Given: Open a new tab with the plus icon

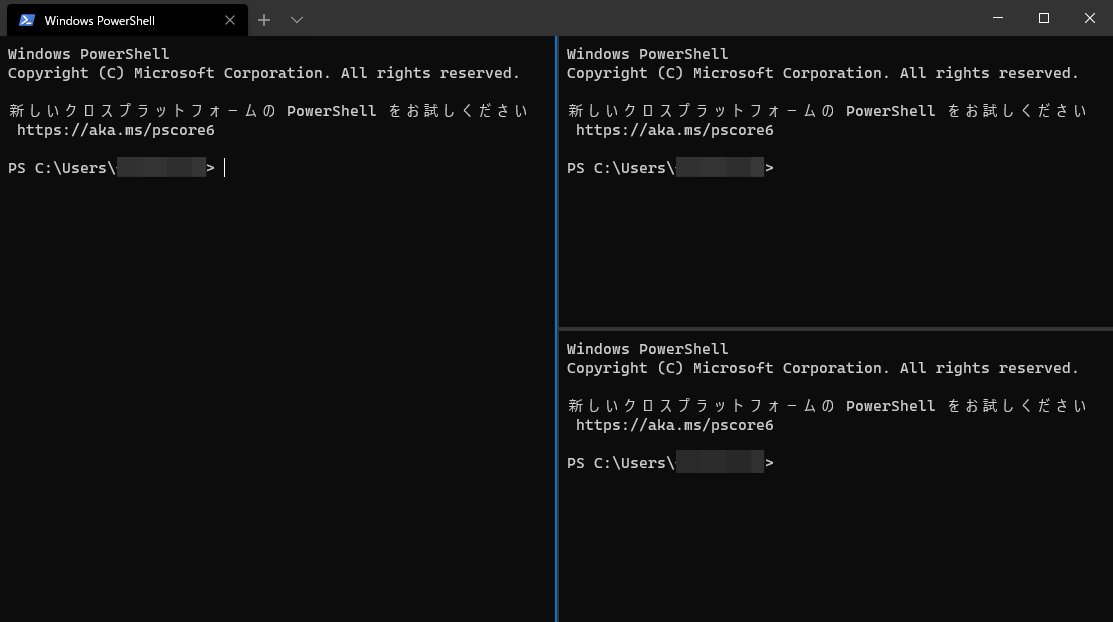Looking at the screenshot, I should tap(263, 19).
